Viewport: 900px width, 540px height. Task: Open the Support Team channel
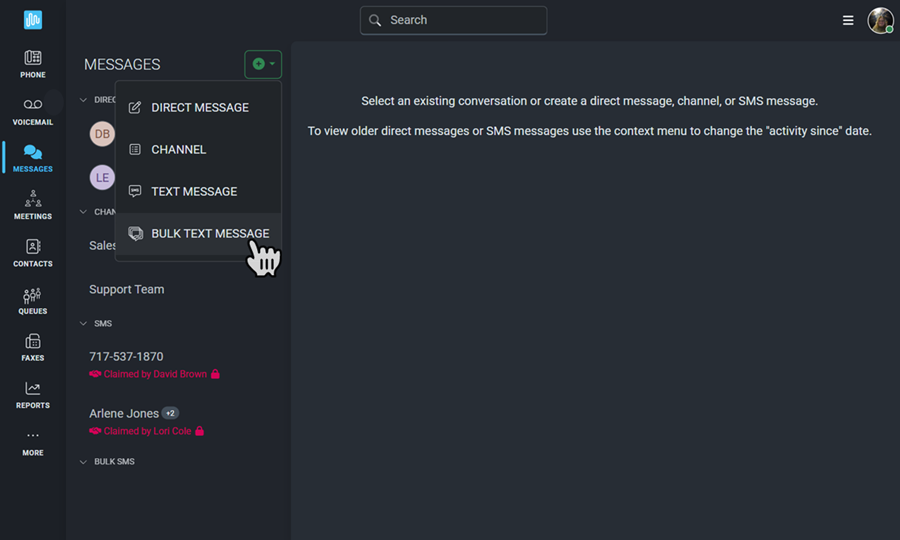(127, 290)
